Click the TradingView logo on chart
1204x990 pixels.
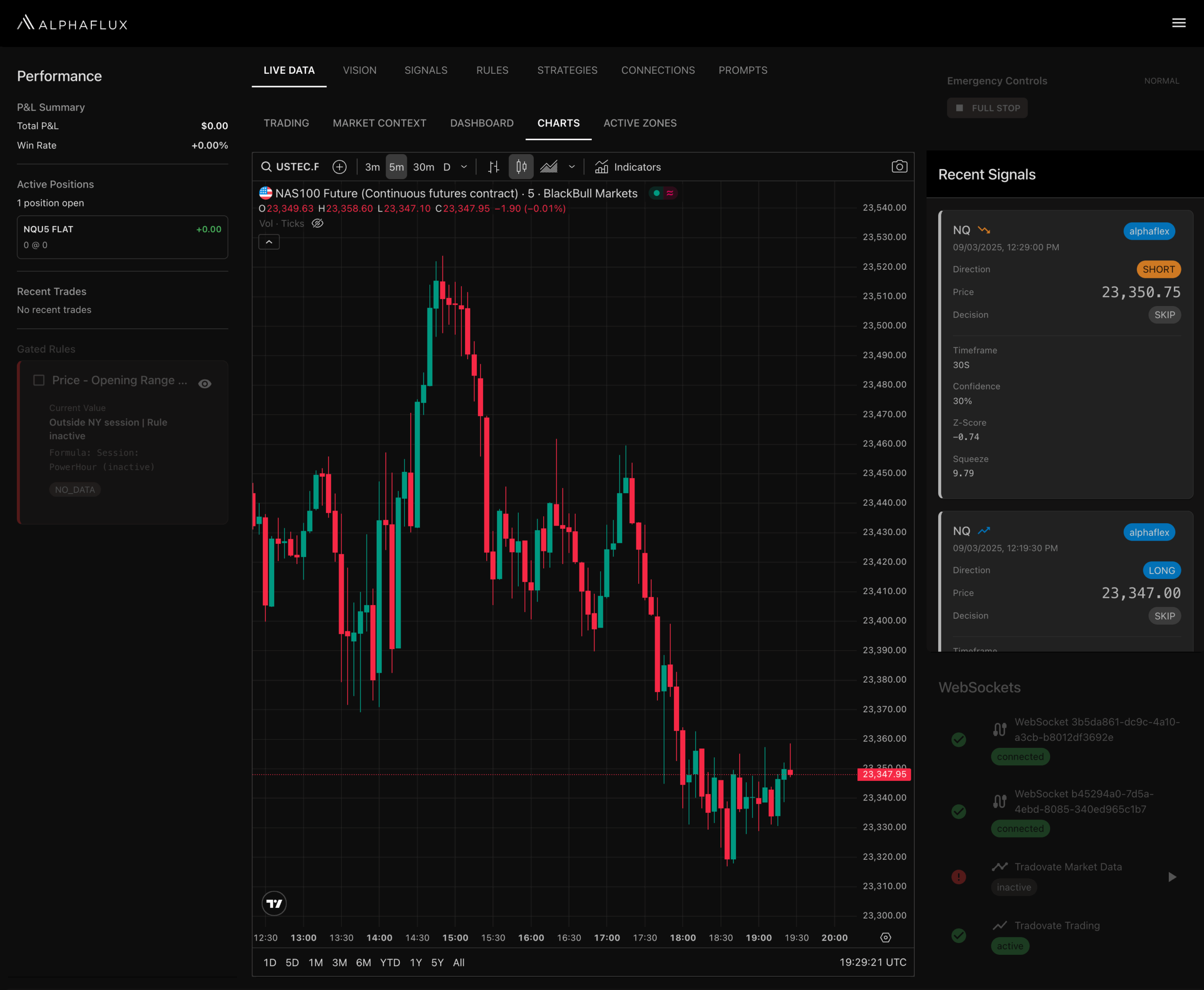tap(274, 904)
